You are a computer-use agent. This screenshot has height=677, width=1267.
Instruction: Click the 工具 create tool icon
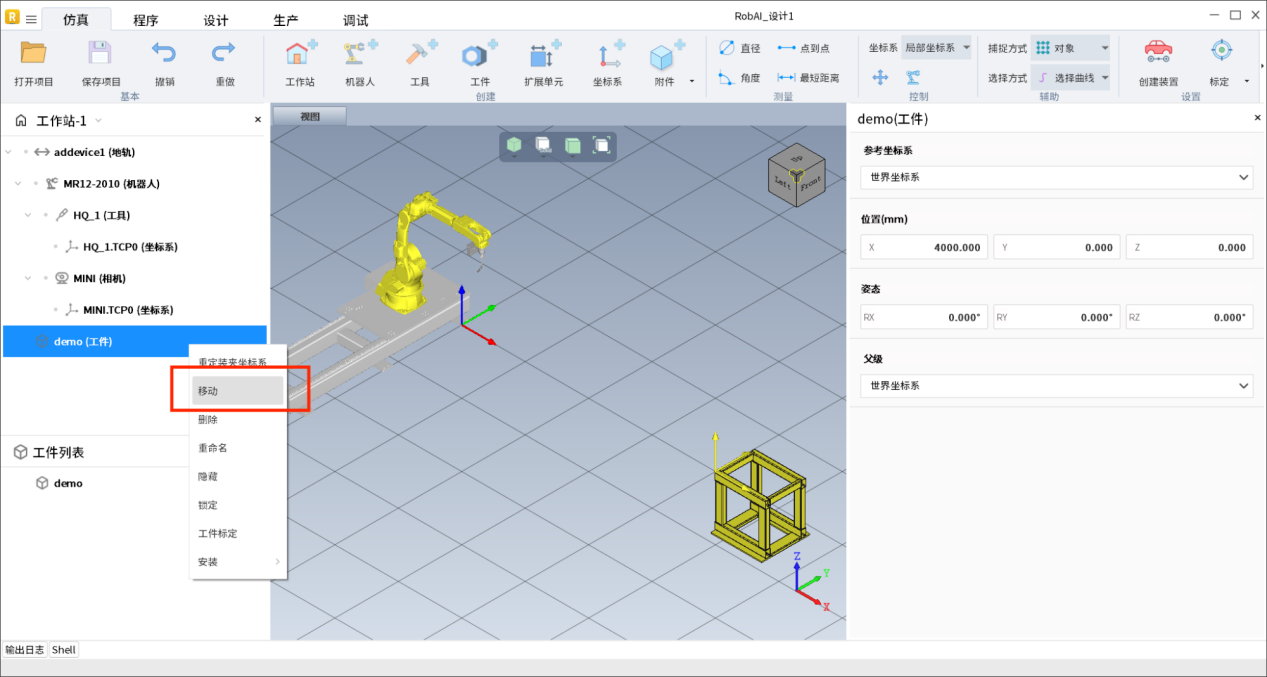(x=420, y=56)
